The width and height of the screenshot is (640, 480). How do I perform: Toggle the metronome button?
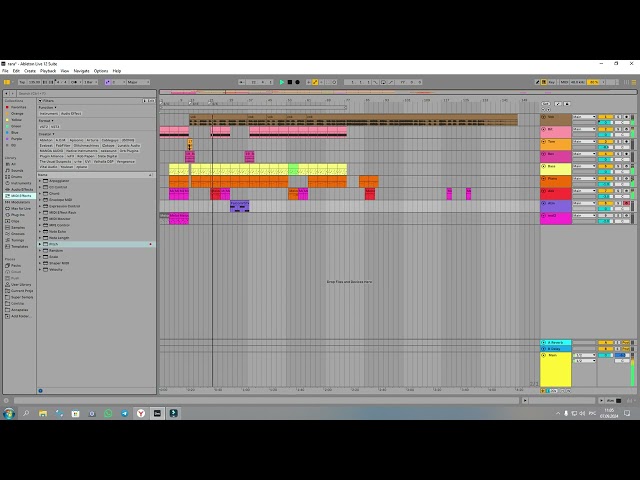(x=74, y=82)
